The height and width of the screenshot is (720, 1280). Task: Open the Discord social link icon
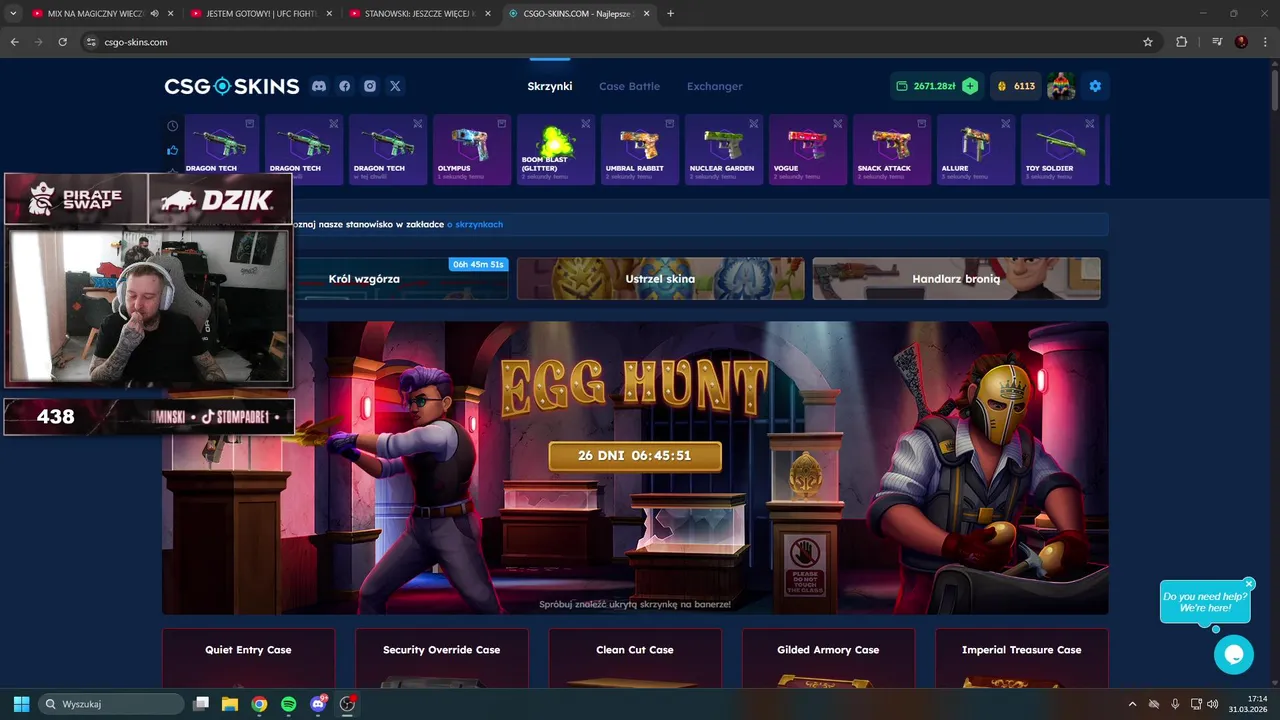tap(319, 86)
